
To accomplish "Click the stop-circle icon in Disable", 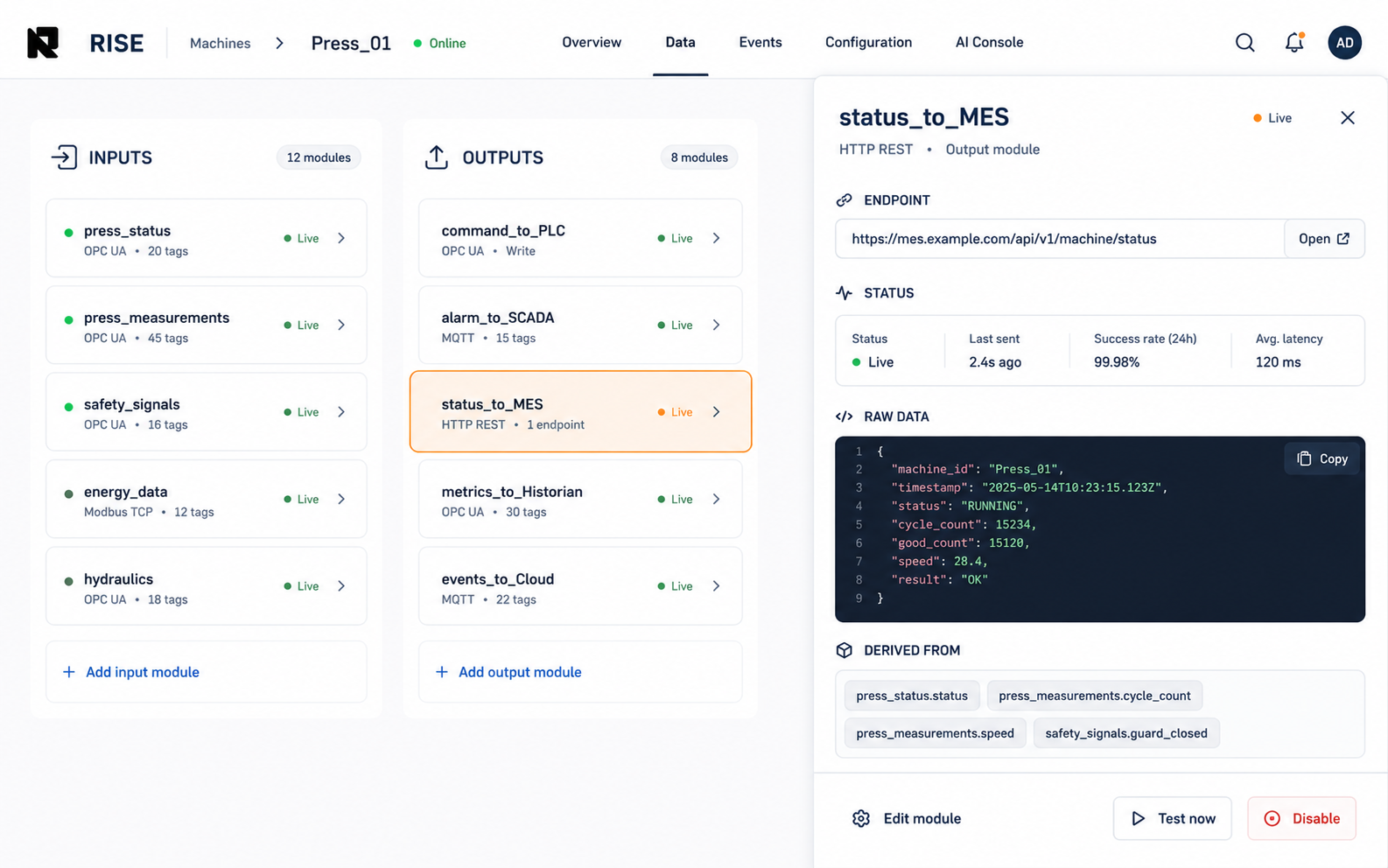I will pyautogui.click(x=1272, y=818).
